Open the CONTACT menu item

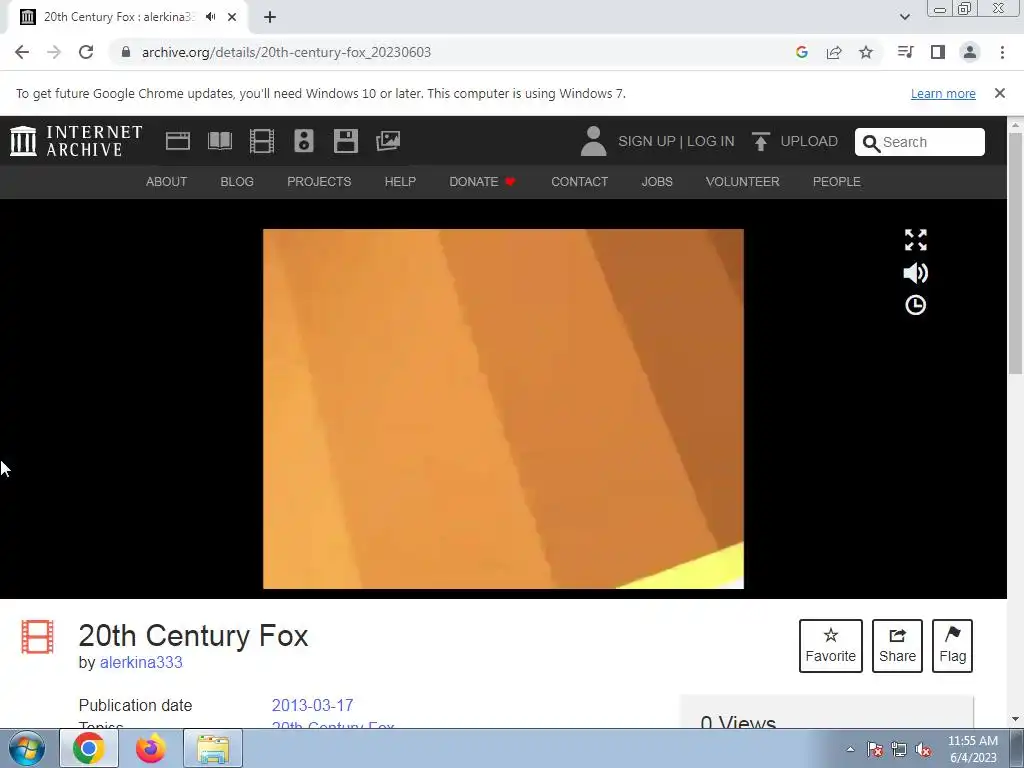tap(579, 182)
